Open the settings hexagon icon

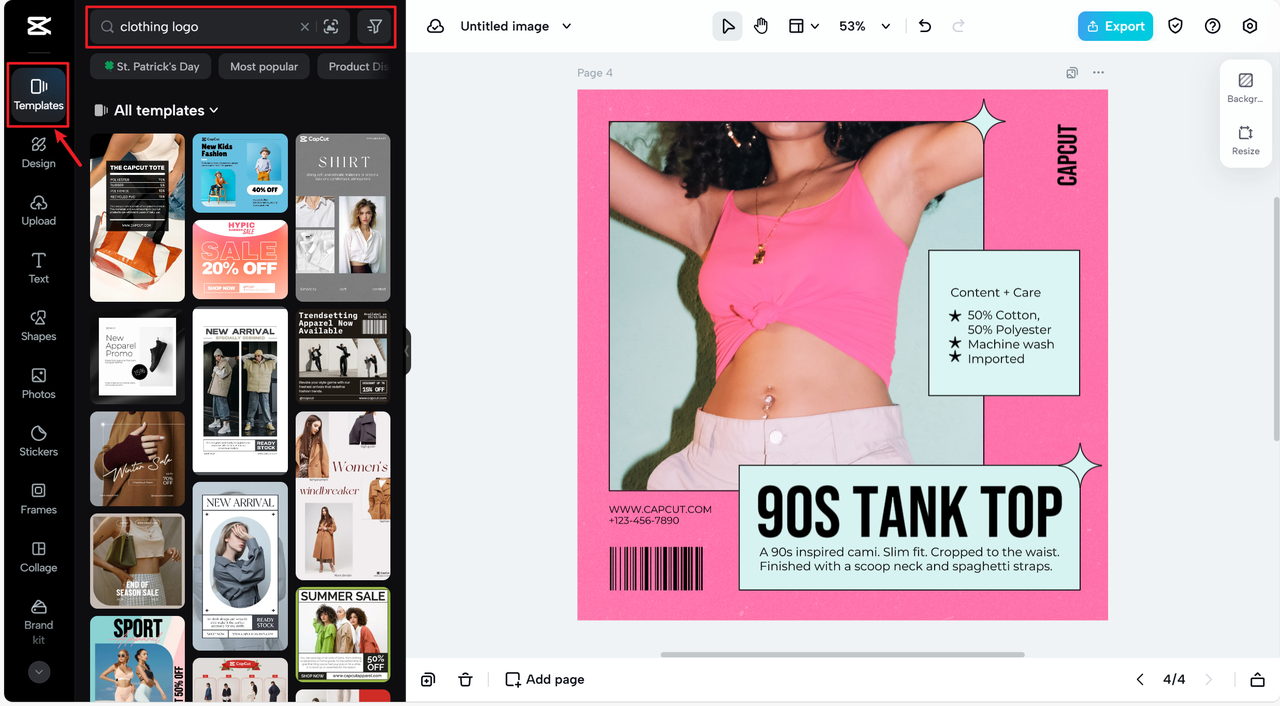(x=1250, y=27)
